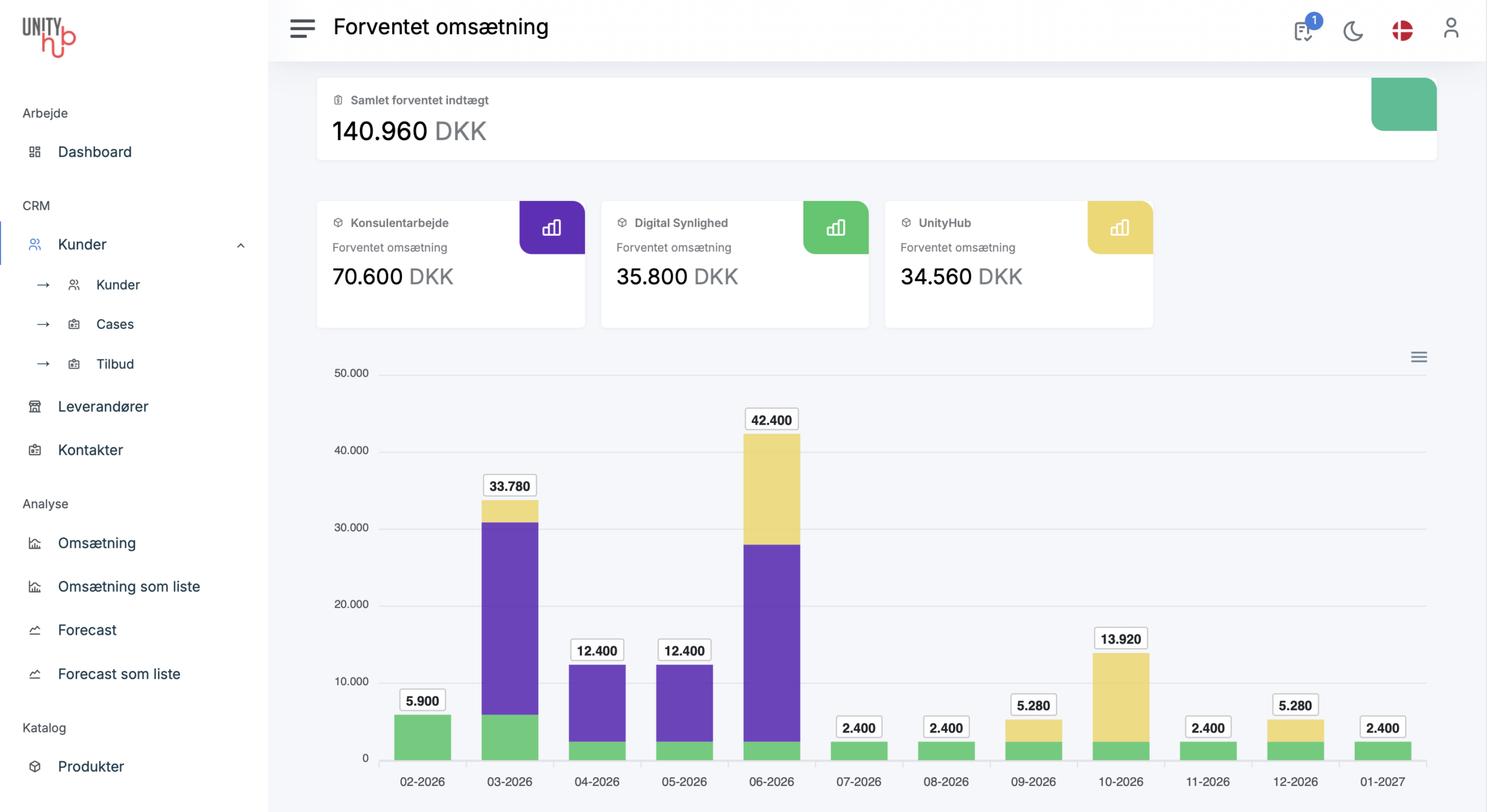Click the yellow UnityHub chart icon

1119,228
